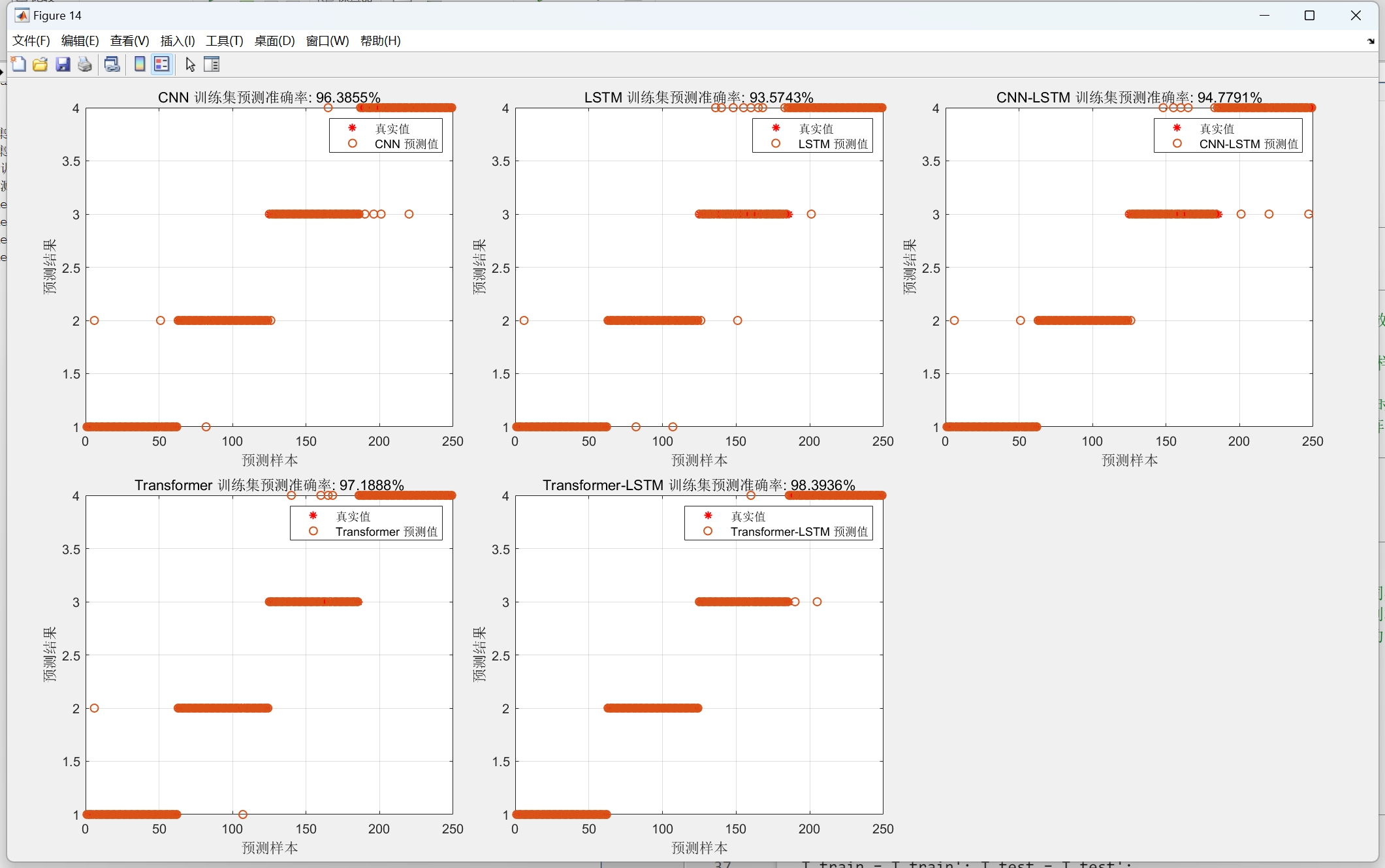Print the figure

pyautogui.click(x=85, y=64)
